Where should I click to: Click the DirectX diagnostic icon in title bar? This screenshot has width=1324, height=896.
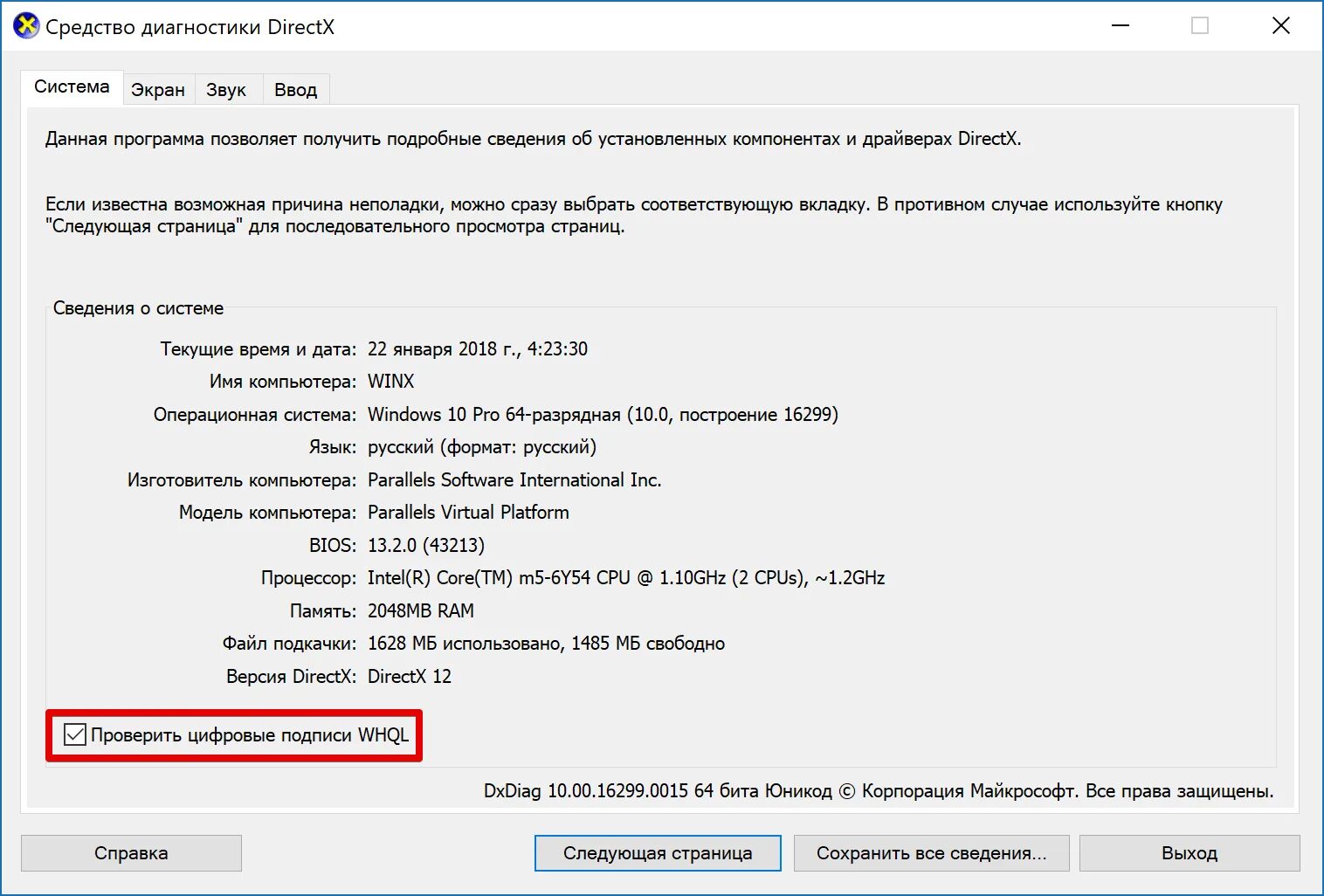click(26, 26)
